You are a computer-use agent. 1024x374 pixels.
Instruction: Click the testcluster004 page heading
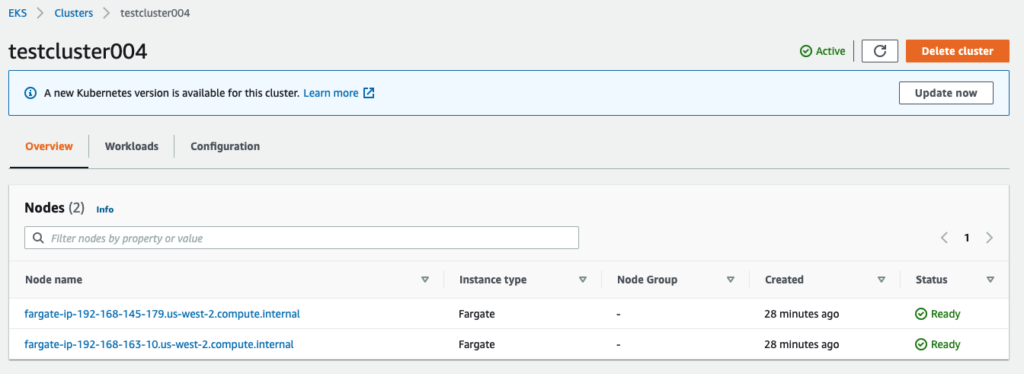(78, 52)
